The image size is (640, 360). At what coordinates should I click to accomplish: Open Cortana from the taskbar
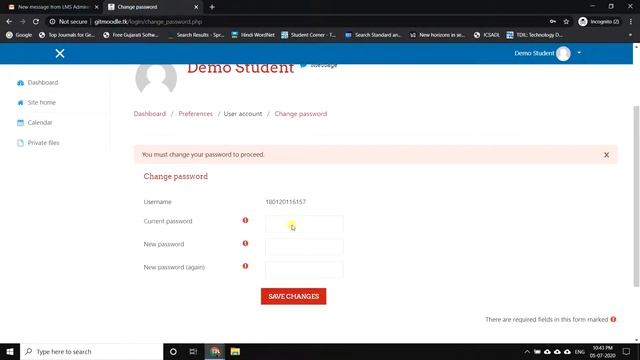173,351
